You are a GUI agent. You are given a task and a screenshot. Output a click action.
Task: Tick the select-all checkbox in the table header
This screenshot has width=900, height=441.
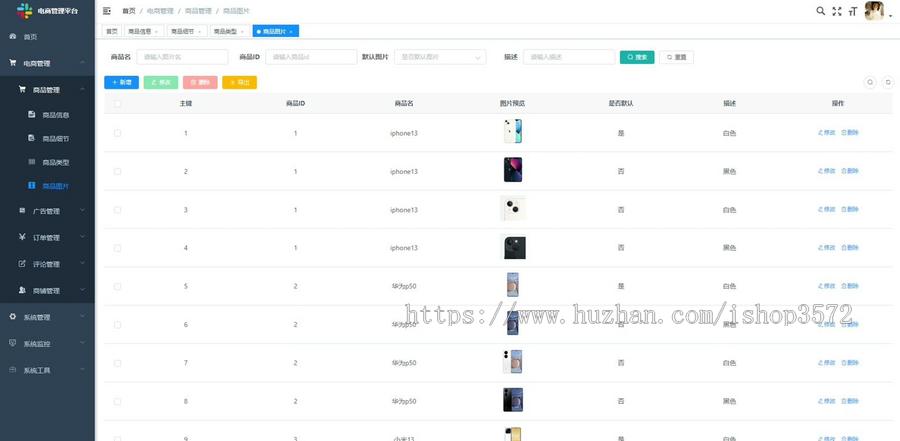118,103
